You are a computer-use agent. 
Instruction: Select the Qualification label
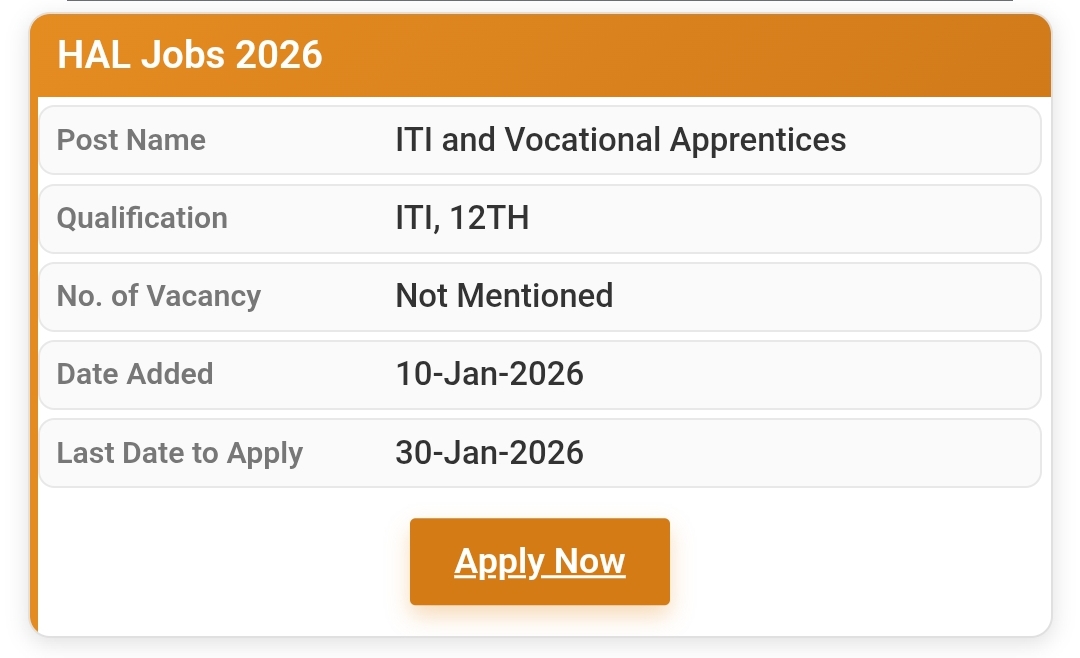142,218
